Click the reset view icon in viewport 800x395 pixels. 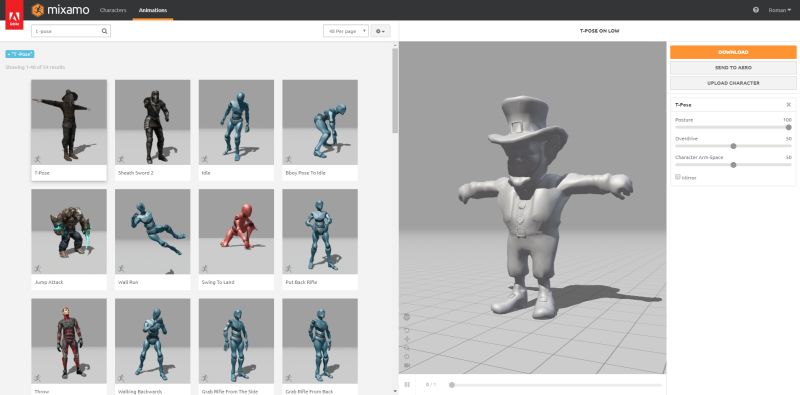click(407, 356)
